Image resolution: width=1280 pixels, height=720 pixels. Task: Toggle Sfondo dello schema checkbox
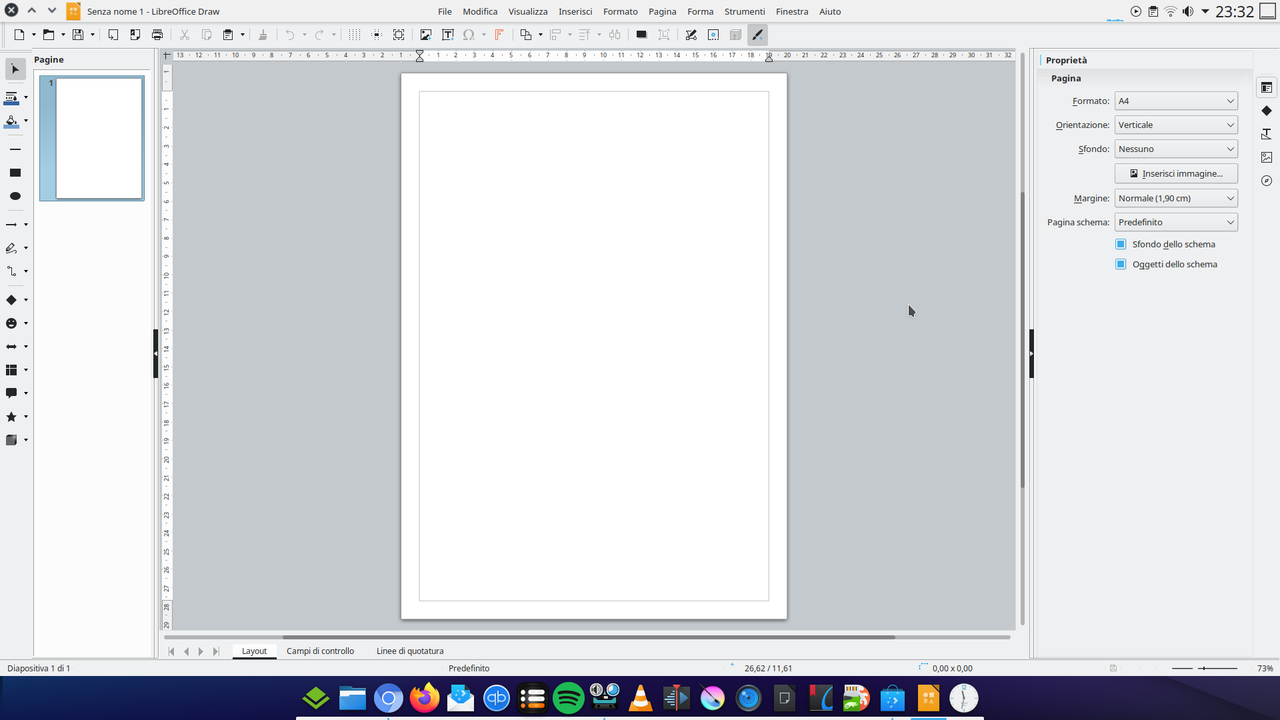tap(1121, 244)
